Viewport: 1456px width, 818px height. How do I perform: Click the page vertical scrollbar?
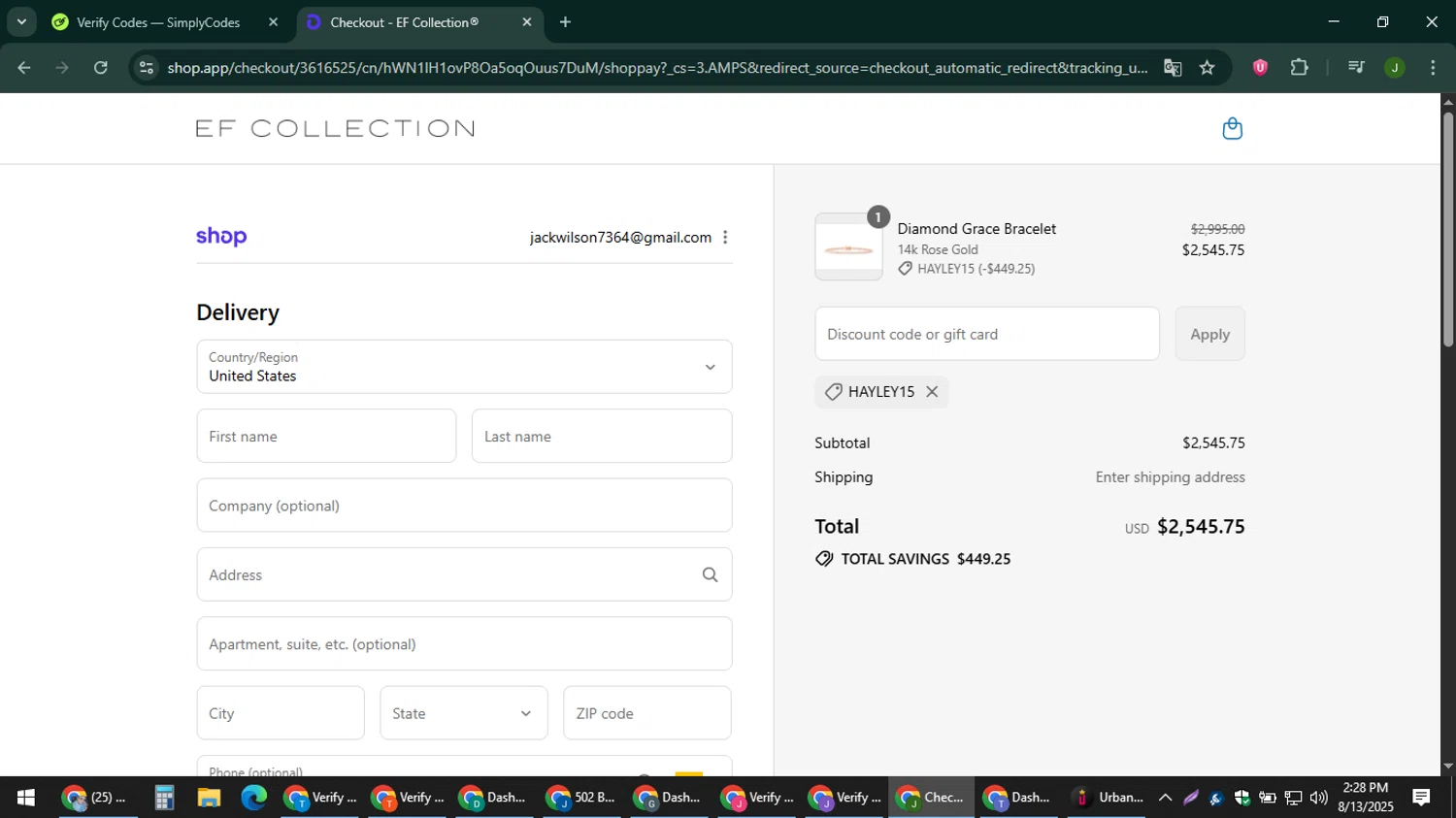click(1448, 230)
